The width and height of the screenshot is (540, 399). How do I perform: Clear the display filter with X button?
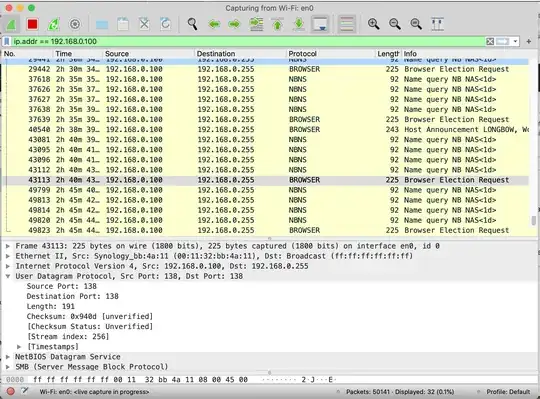tap(490, 42)
